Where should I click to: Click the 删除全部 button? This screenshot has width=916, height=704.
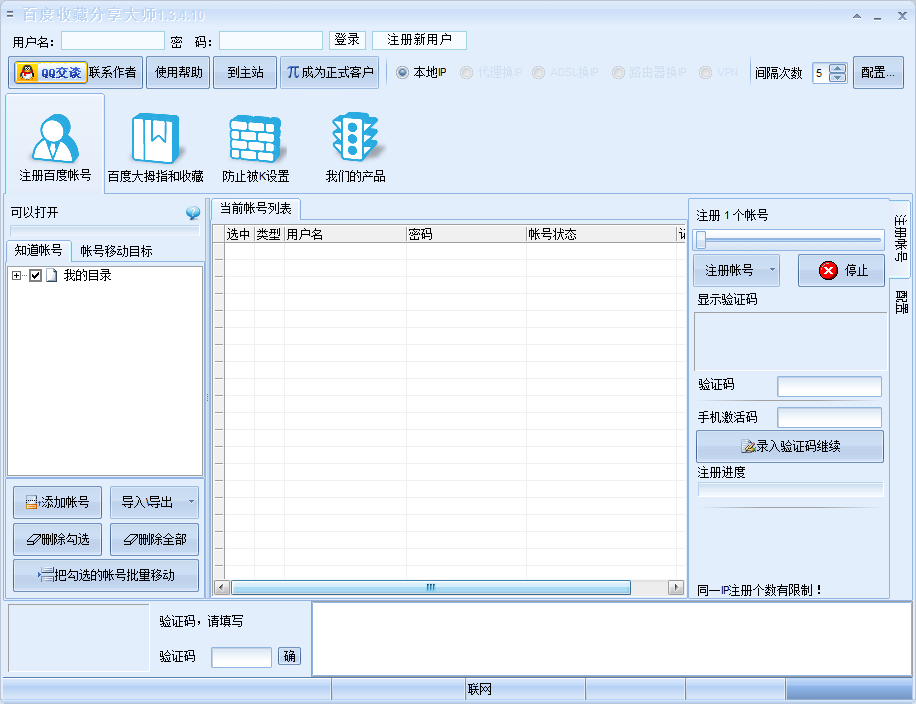[154, 540]
